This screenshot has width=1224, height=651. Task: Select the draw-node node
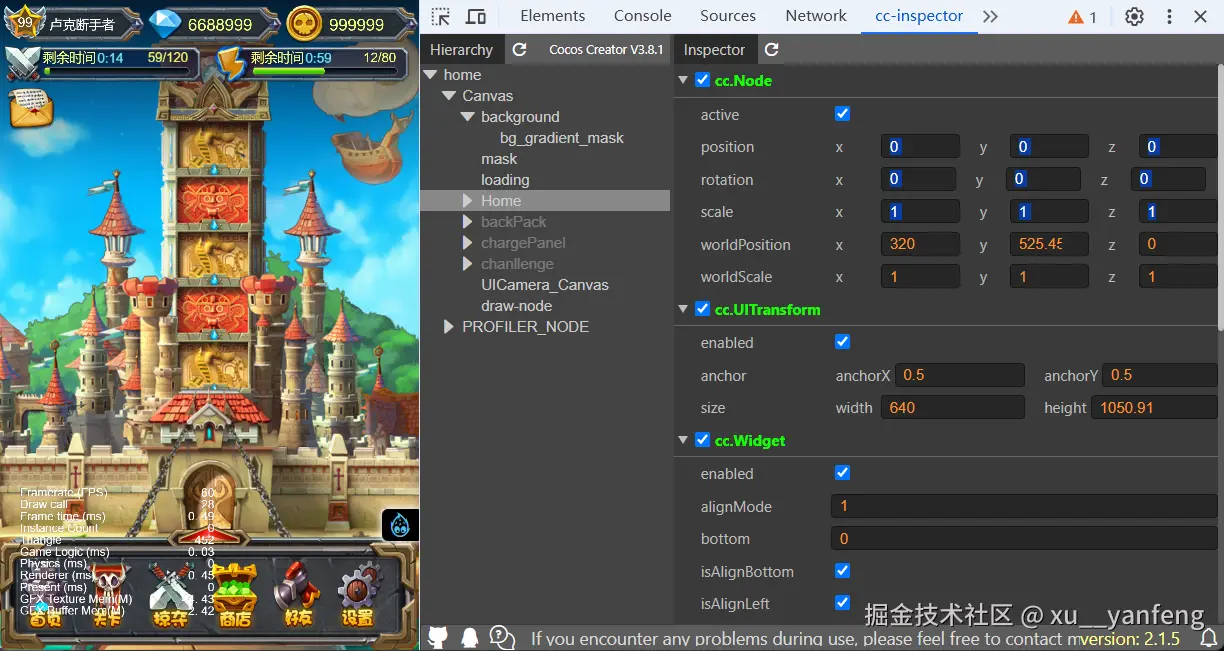click(516, 306)
